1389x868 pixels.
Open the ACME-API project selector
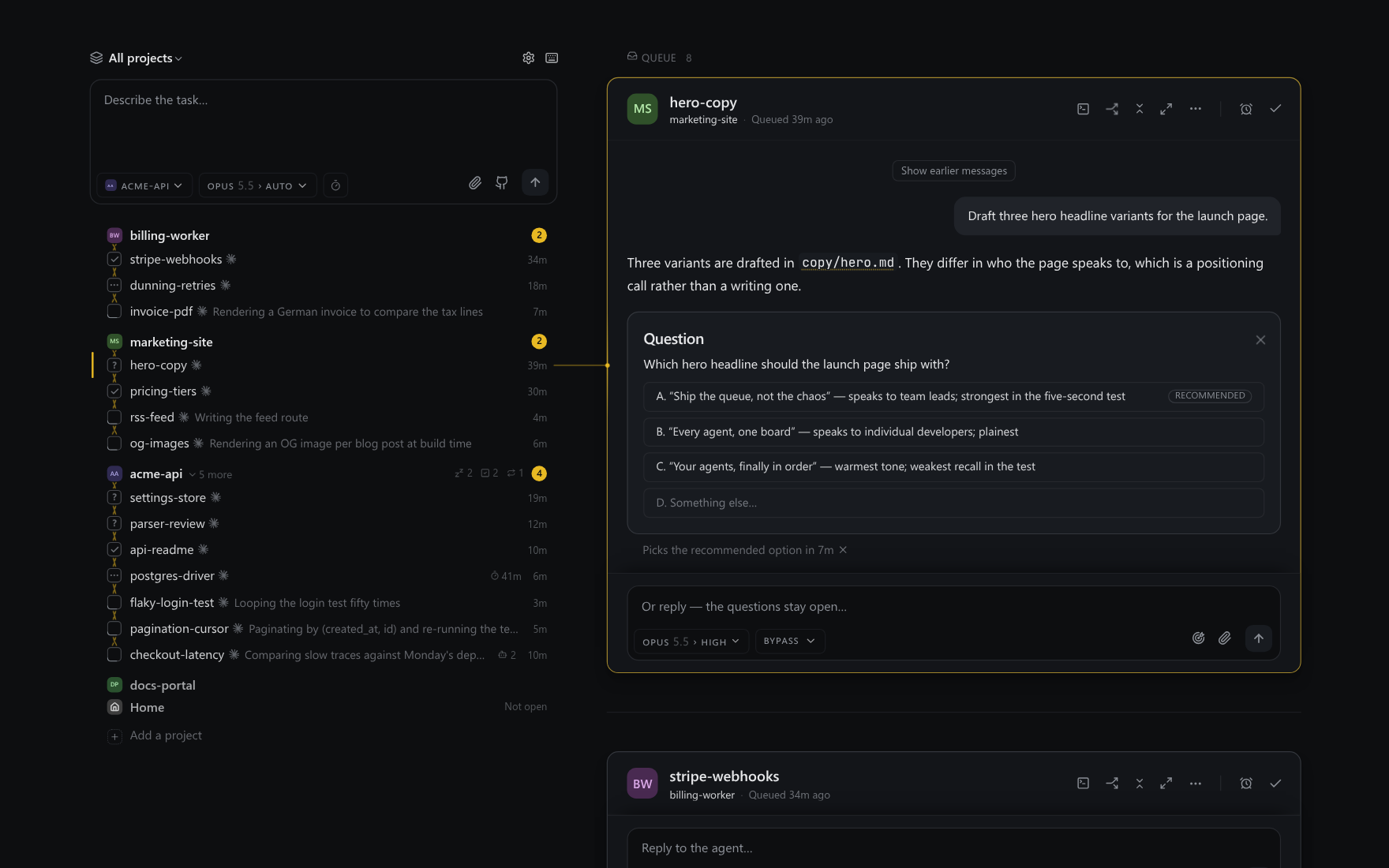(144, 185)
